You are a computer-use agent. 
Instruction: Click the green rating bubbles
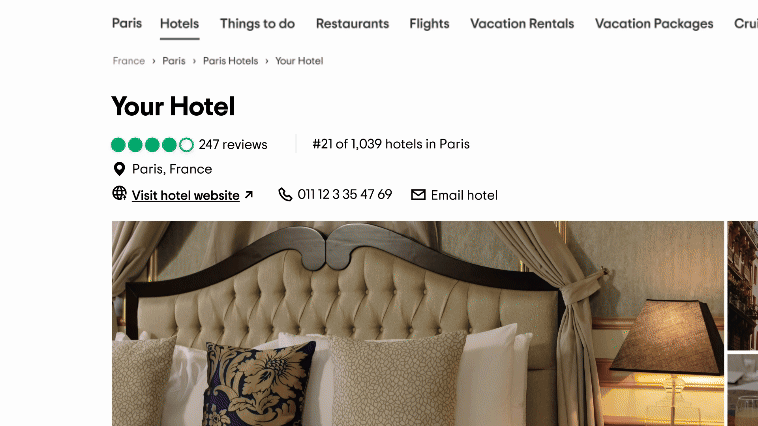pyautogui.click(x=152, y=145)
